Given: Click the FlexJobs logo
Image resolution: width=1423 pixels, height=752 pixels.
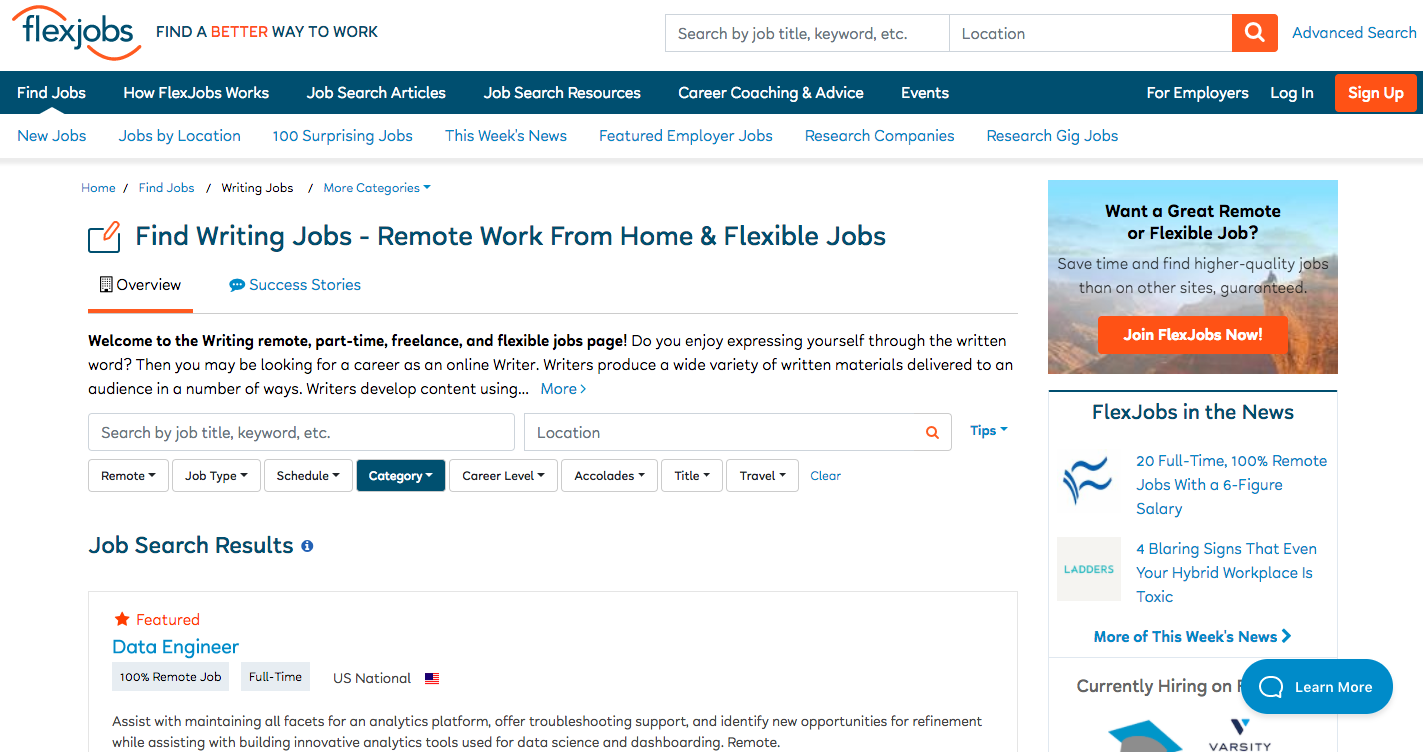Looking at the screenshot, I should [x=75, y=33].
